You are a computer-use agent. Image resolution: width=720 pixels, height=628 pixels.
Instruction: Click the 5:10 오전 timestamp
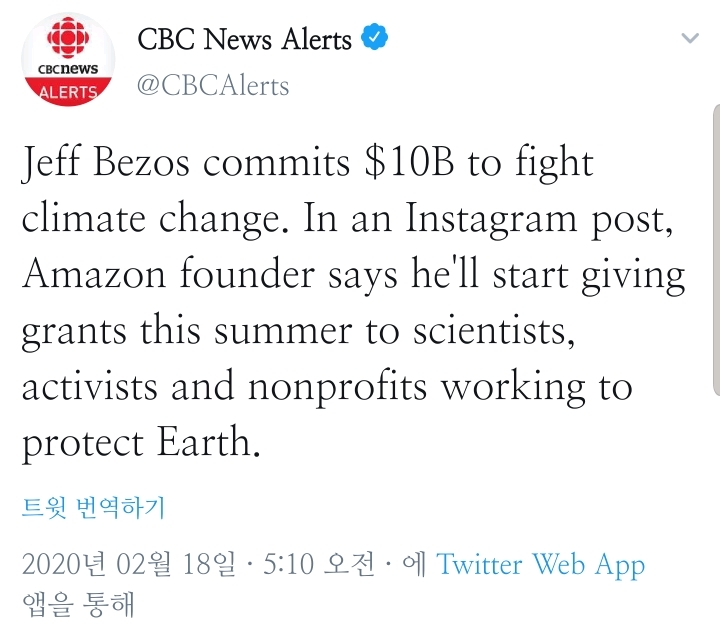click(321, 565)
